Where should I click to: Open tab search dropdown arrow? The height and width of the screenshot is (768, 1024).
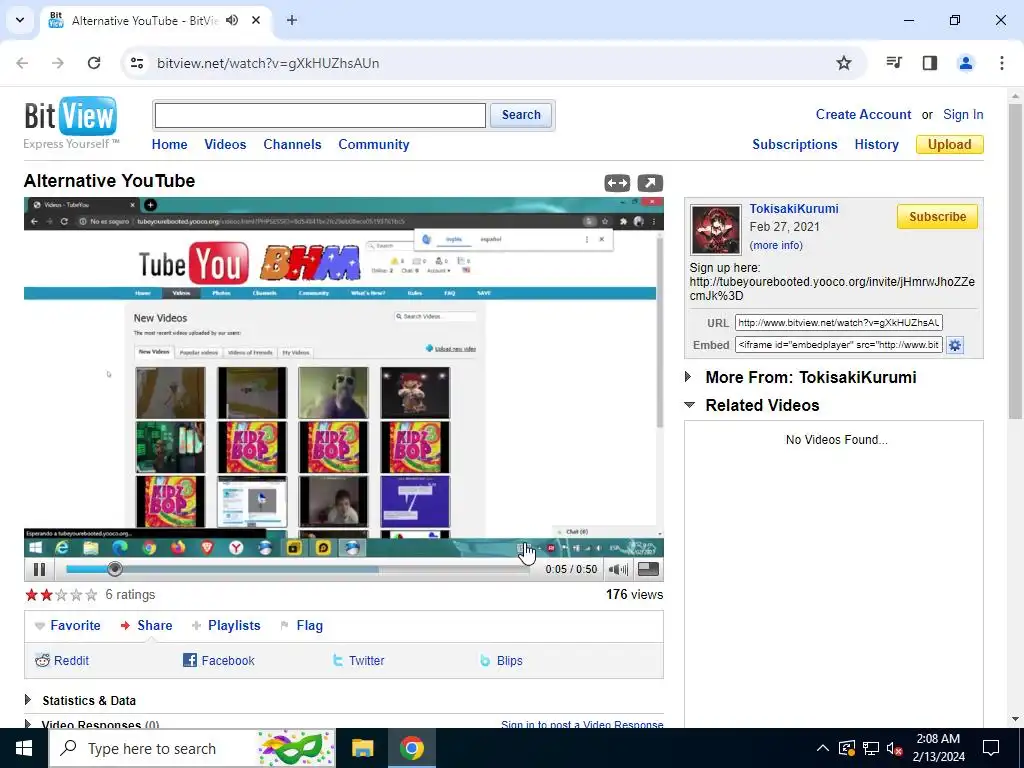[20, 20]
